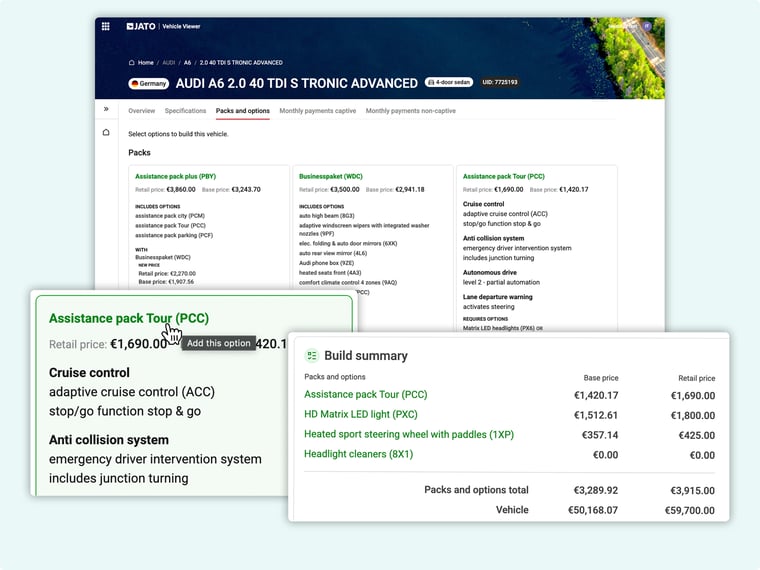Viewport: 760px width, 570px height.
Task: Open Headlight cleaners (8X1) link
Action: coord(358,454)
